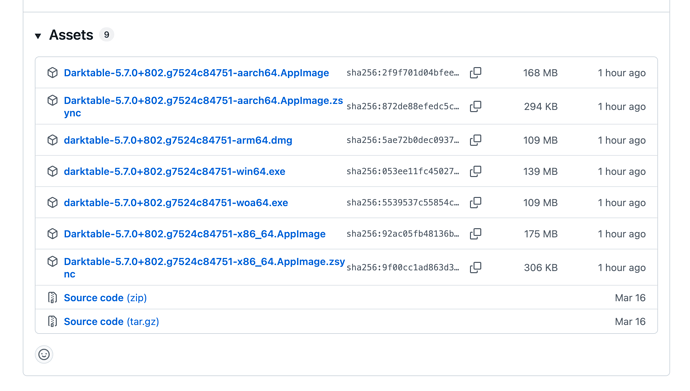The width and height of the screenshot is (690, 391).
Task: Download Darktable aarch64.AppImage file
Action: (196, 73)
